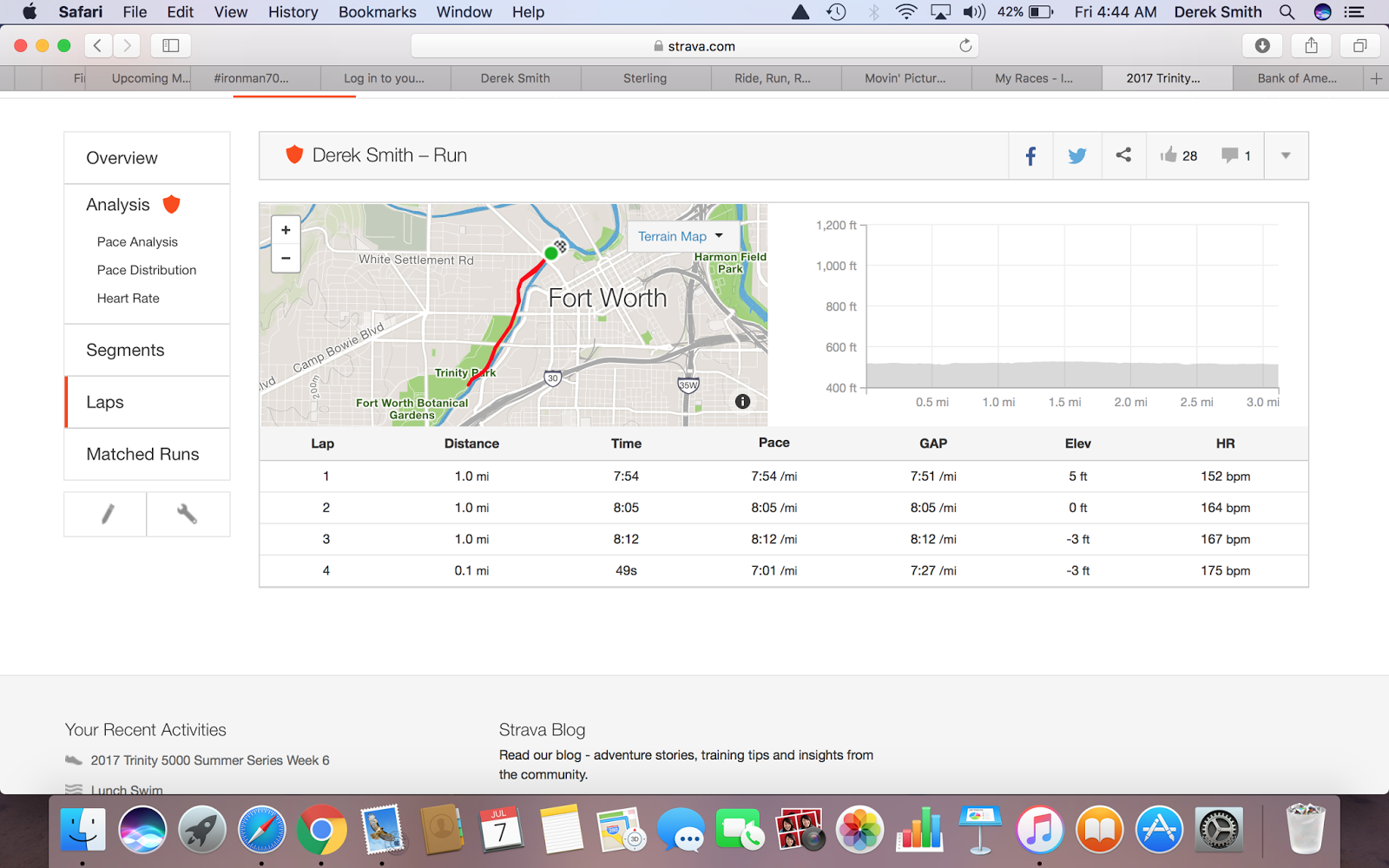Select lap 3 time 8:12
The image size is (1389, 868).
tap(626, 539)
